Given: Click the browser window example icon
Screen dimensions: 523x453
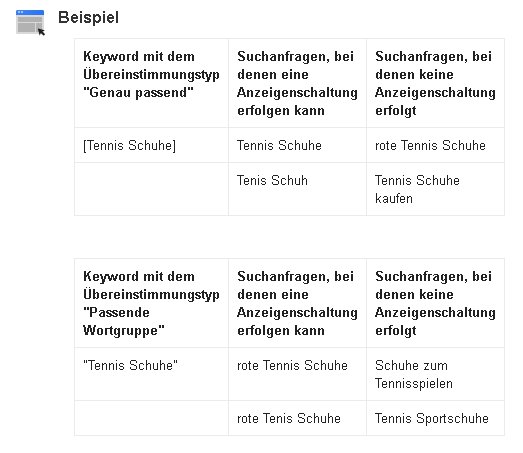Looking at the screenshot, I should tap(30, 22).
